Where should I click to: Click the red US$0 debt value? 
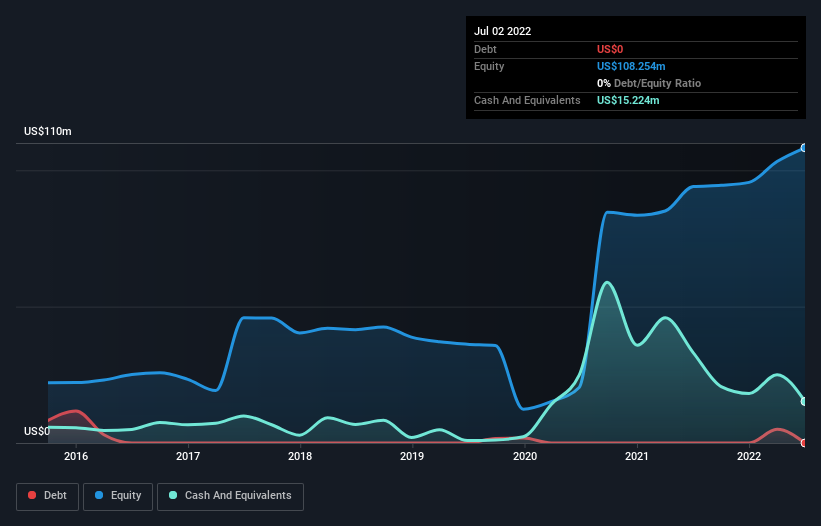610,49
